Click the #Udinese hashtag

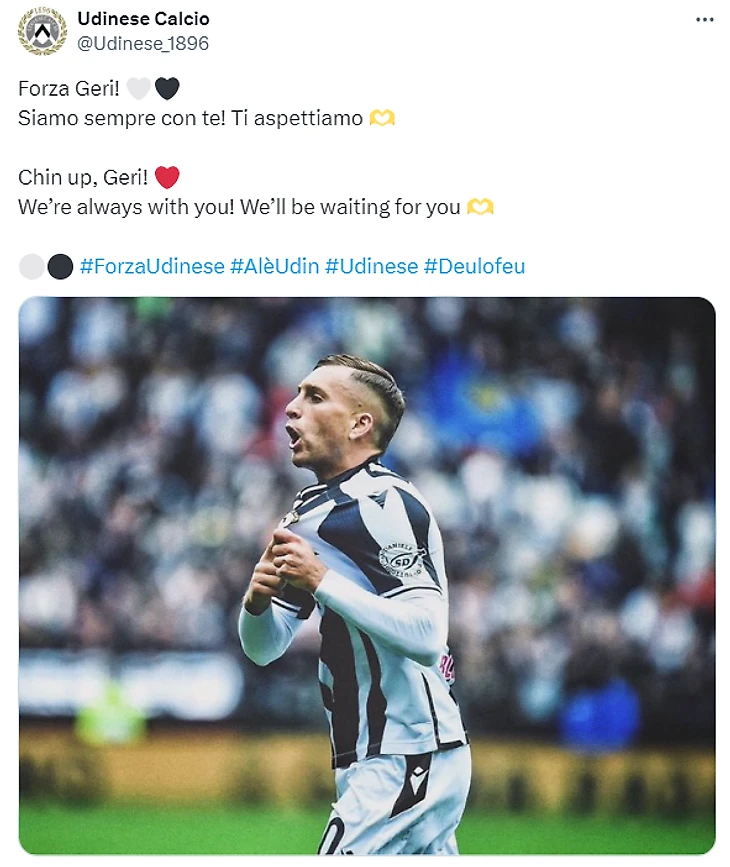pos(371,267)
